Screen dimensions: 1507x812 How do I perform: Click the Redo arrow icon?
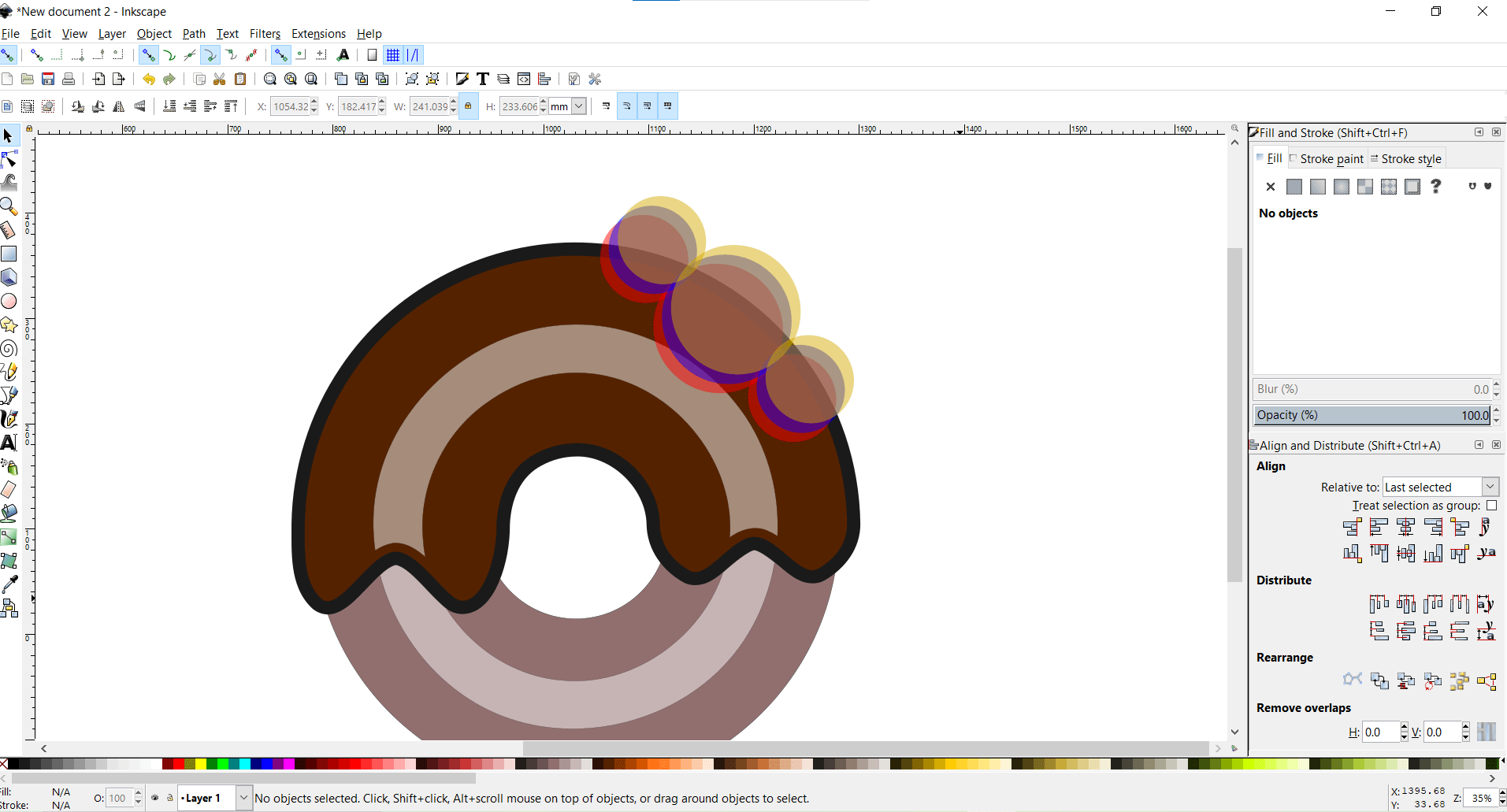click(x=169, y=79)
